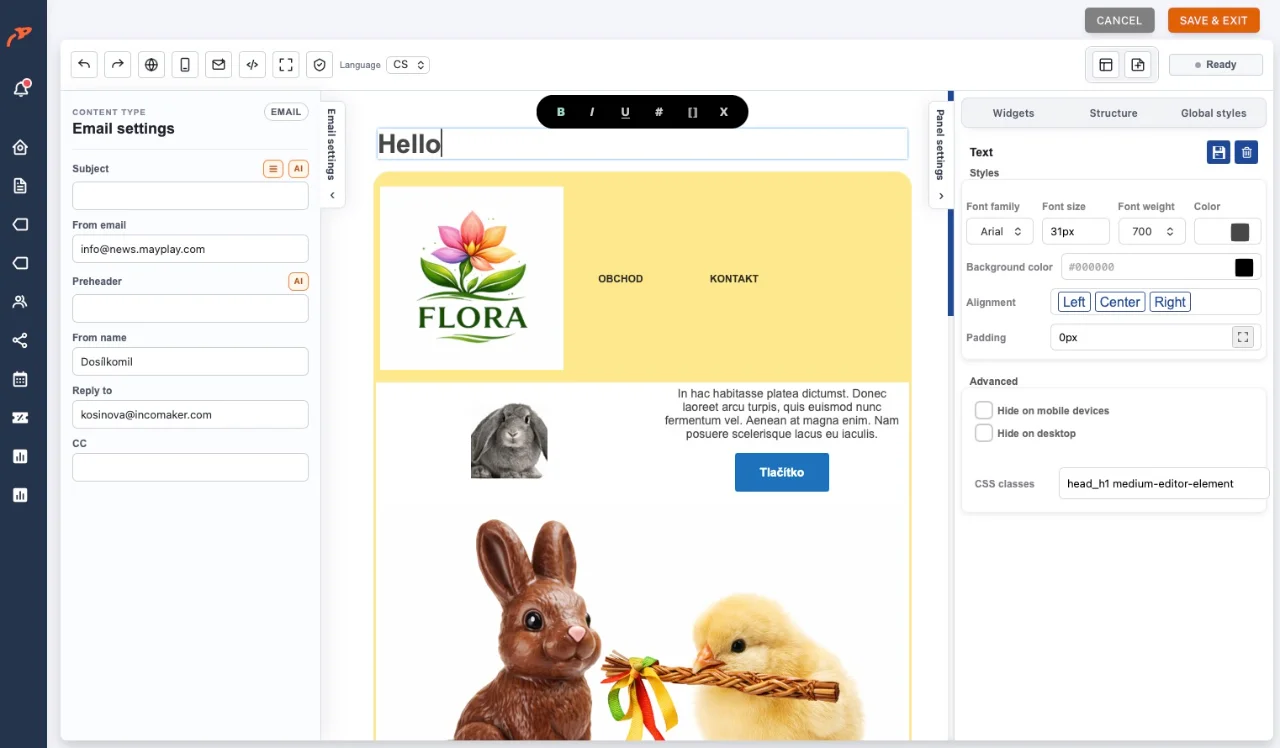Open calendar icon in sidebar
Viewport: 1280px width, 748px height.
[x=20, y=379]
